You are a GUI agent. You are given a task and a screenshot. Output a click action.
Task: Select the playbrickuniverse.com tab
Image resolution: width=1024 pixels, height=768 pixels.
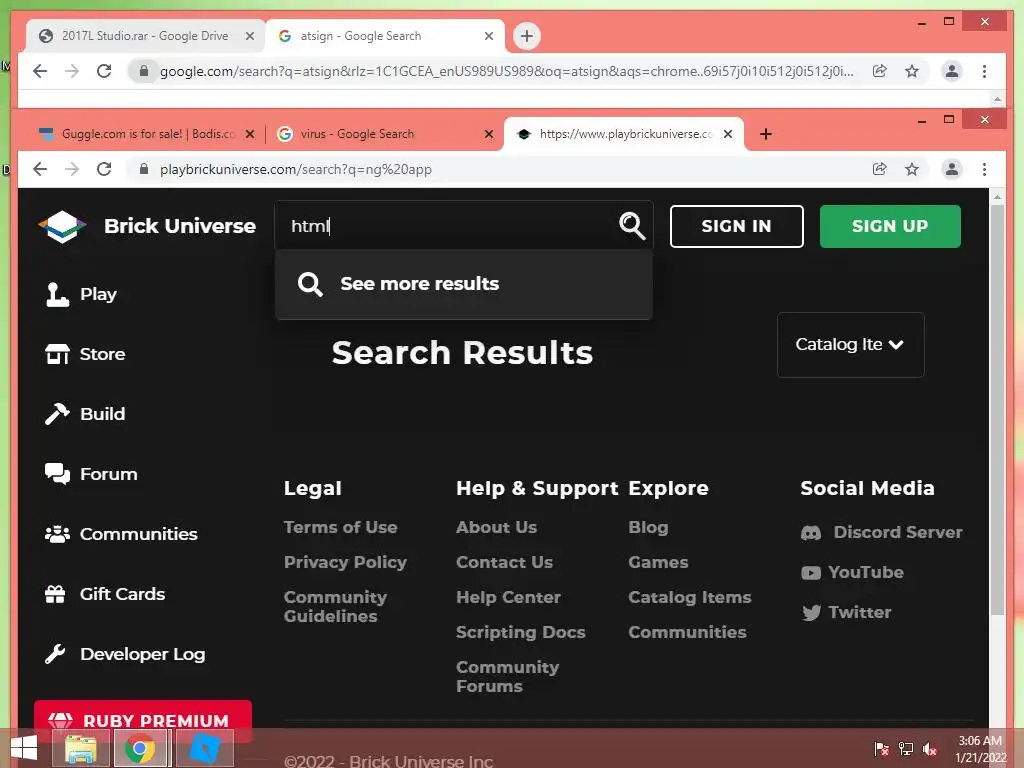(x=626, y=134)
